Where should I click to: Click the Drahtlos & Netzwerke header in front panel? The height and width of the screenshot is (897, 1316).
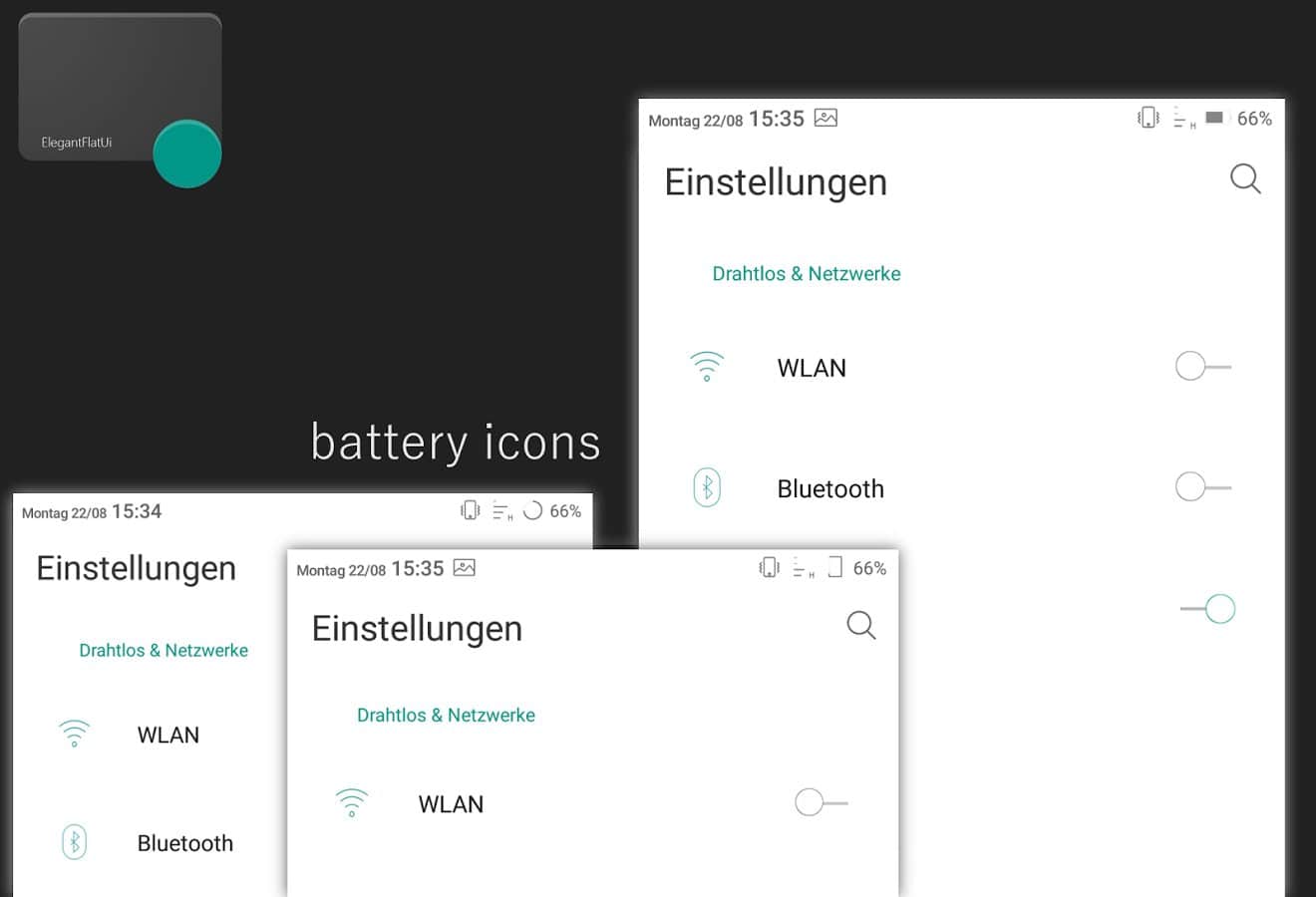point(446,715)
